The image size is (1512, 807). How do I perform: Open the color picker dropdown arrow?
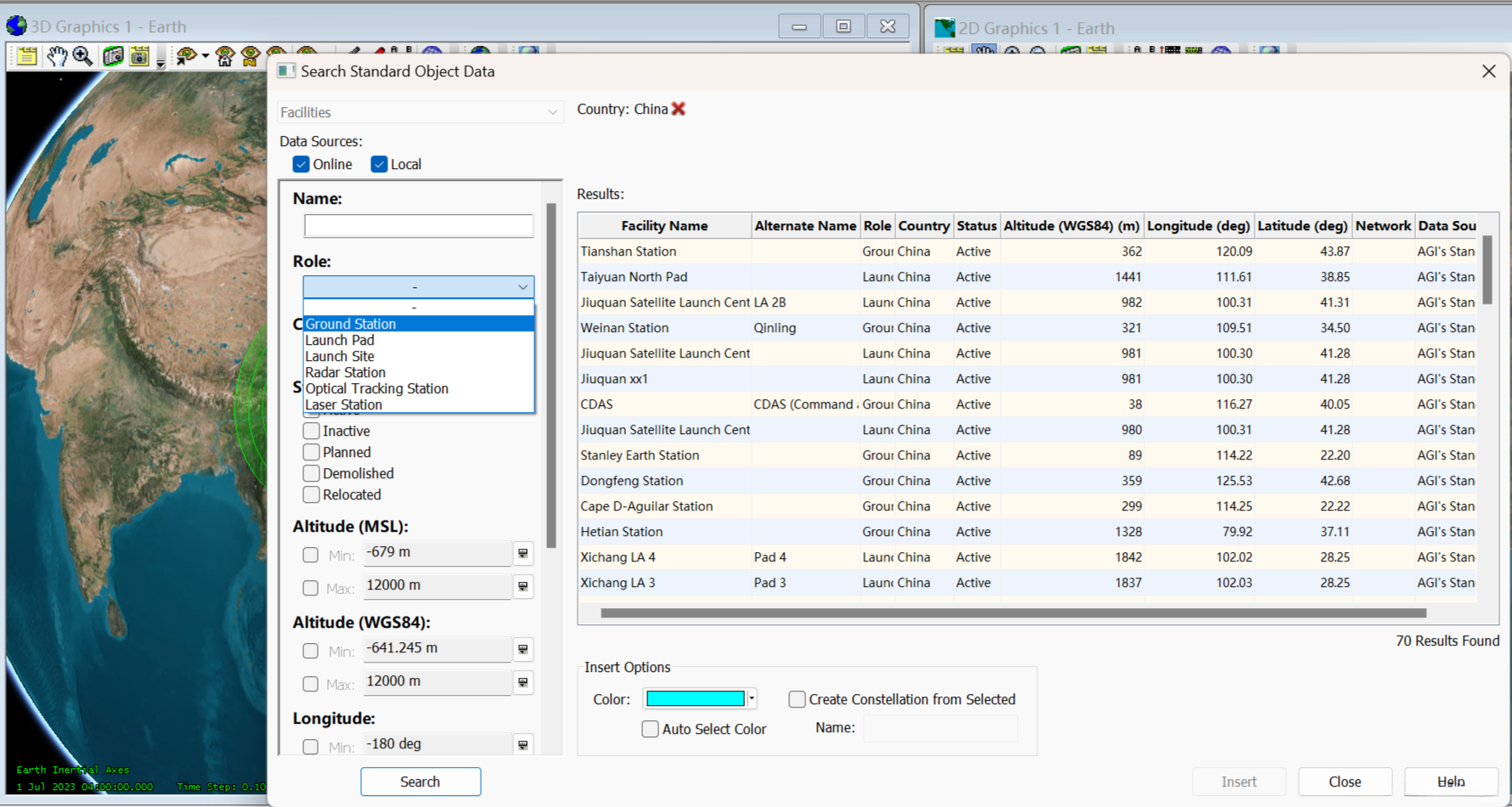click(752, 699)
